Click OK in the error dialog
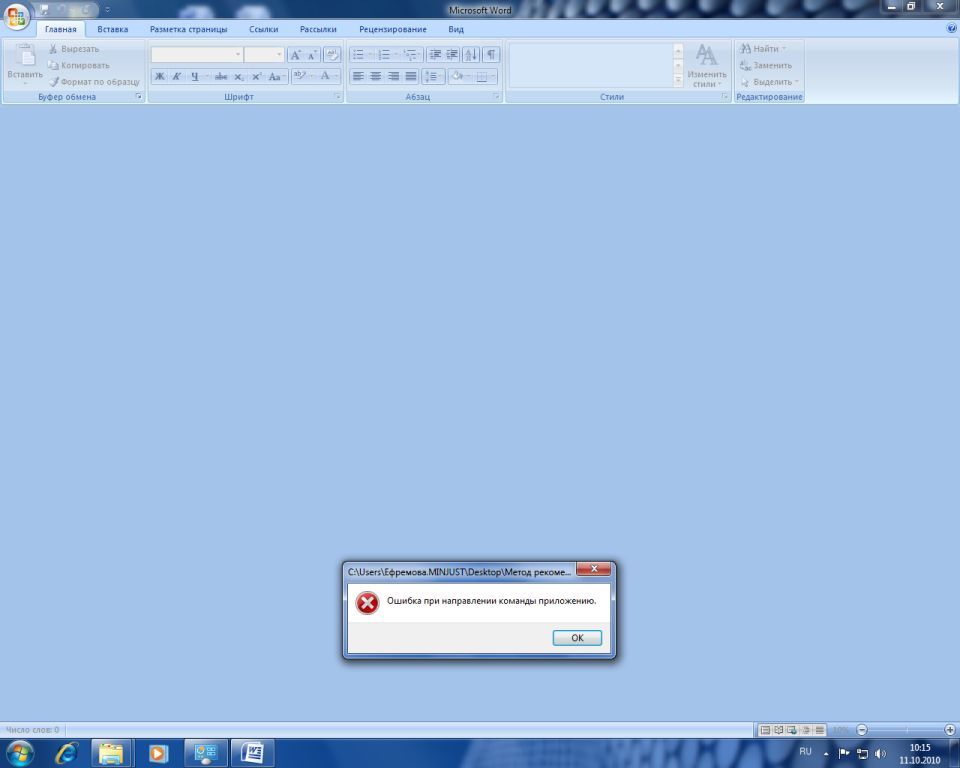960x768 pixels. click(577, 638)
